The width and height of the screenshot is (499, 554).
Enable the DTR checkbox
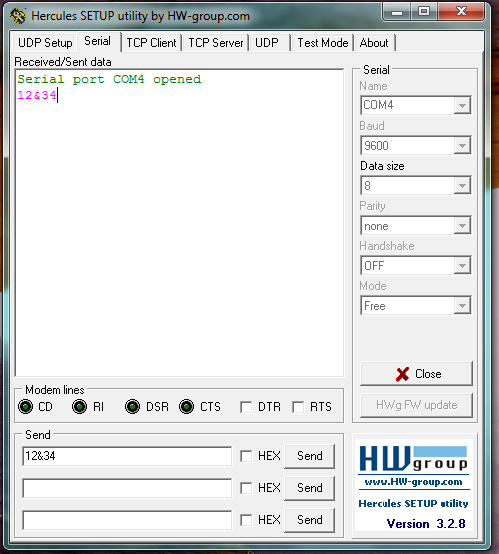click(x=246, y=407)
